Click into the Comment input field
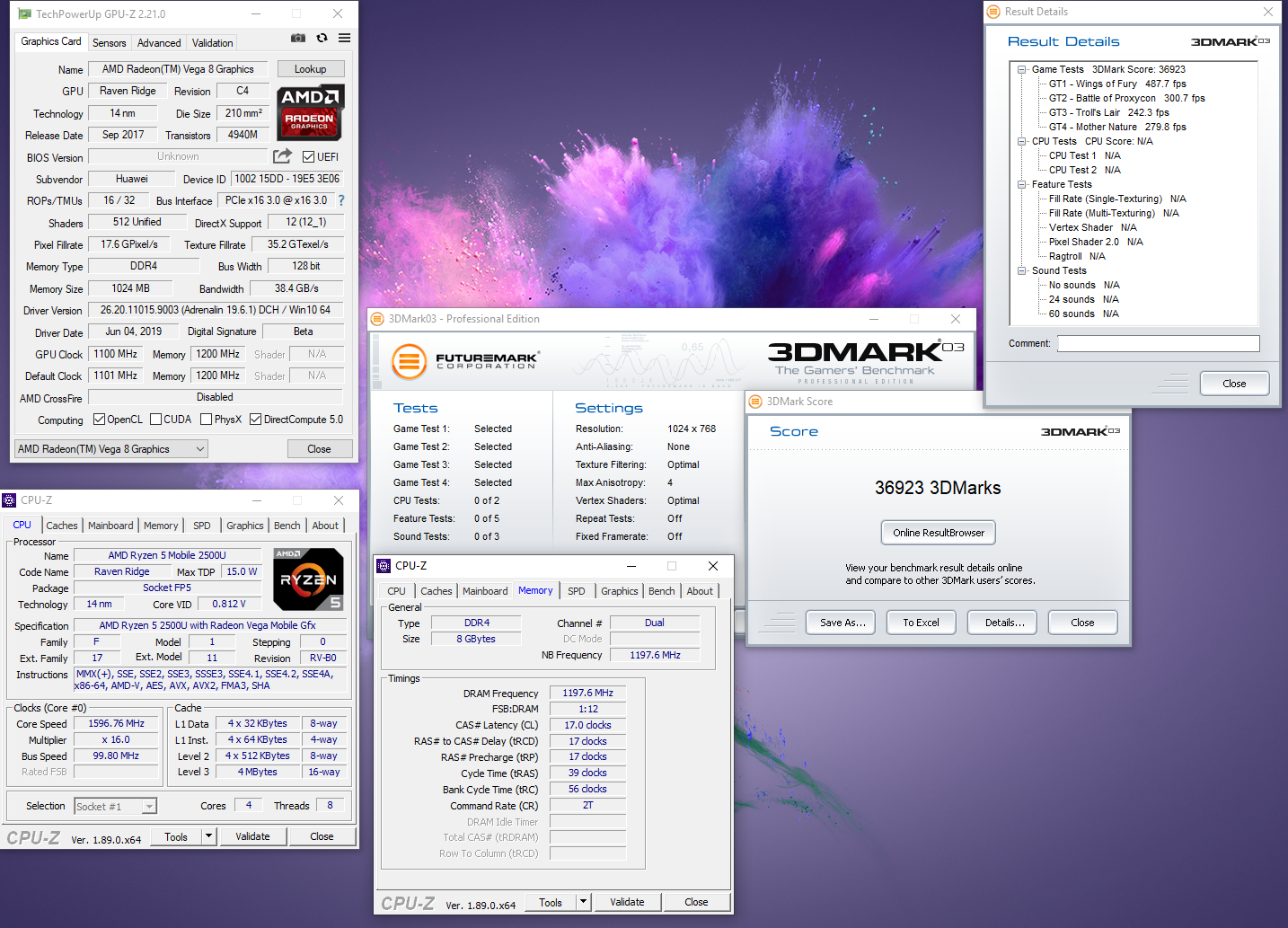 (x=1158, y=343)
